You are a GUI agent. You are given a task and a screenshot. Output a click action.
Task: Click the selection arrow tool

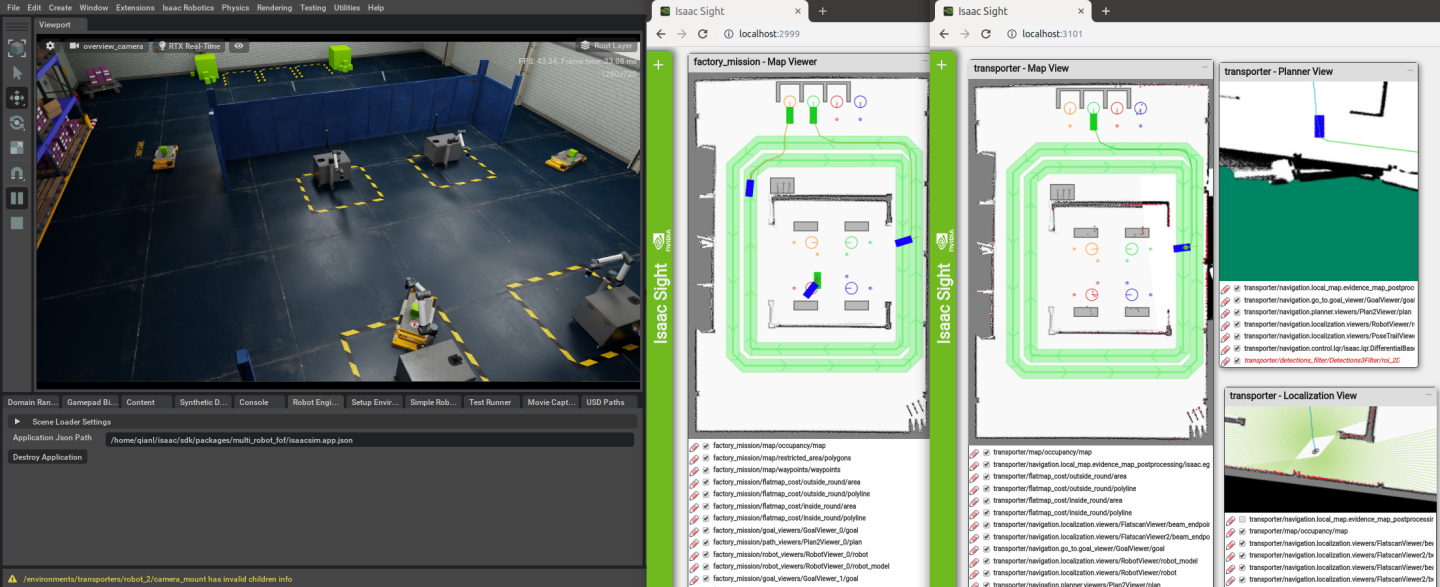(x=17, y=72)
